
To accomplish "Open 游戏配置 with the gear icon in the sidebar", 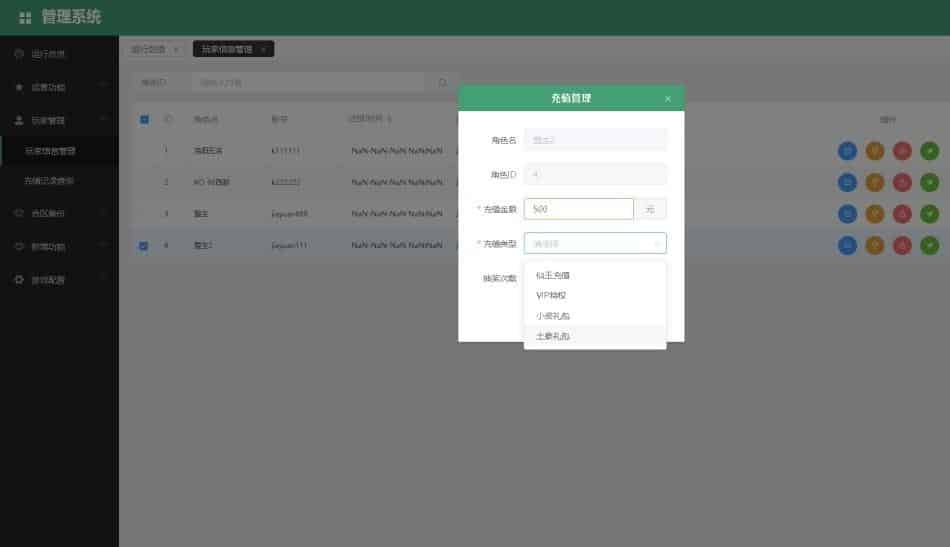I will tap(48, 280).
